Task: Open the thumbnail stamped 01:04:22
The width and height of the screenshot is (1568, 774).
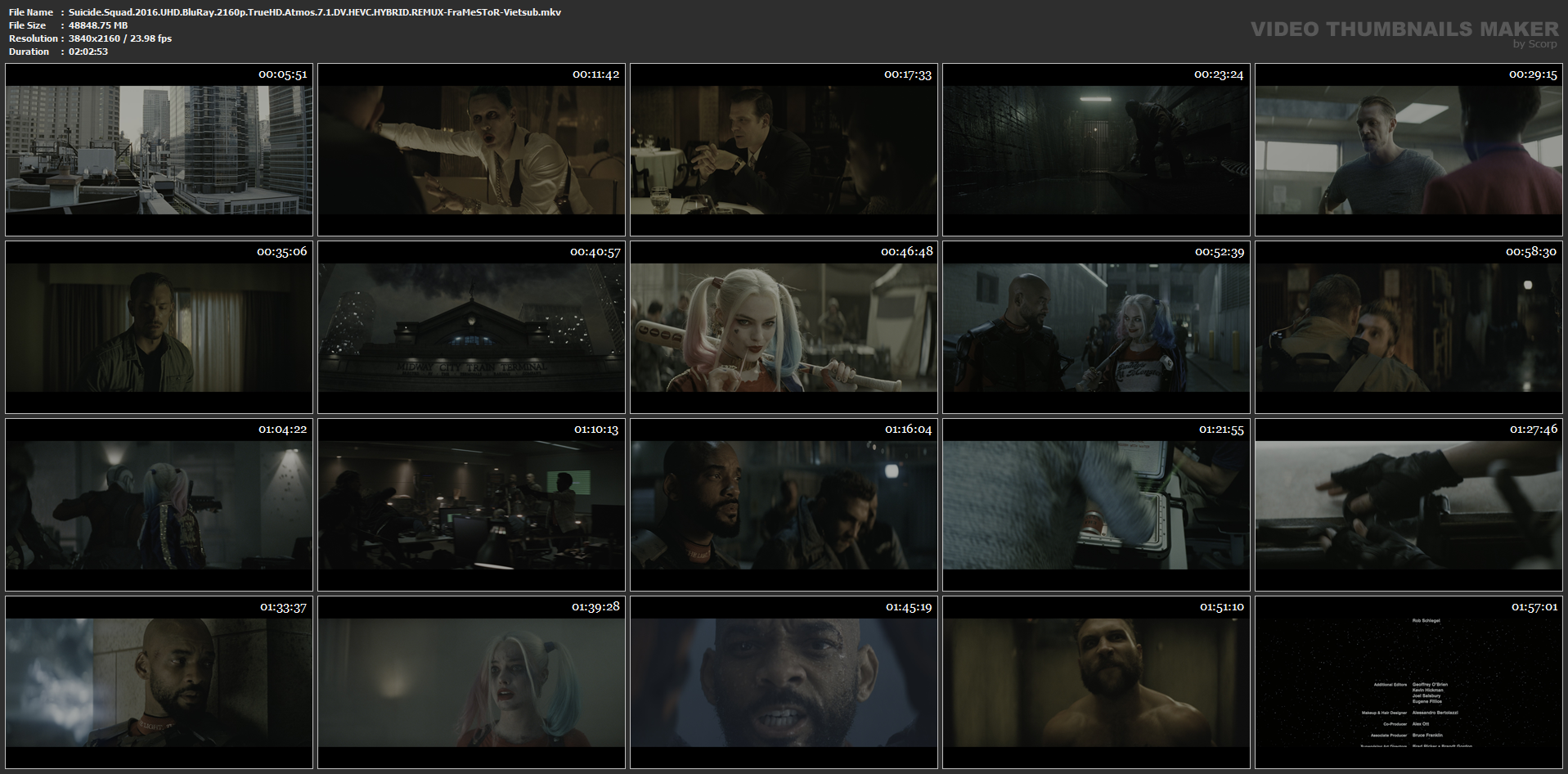Action: click(x=159, y=505)
